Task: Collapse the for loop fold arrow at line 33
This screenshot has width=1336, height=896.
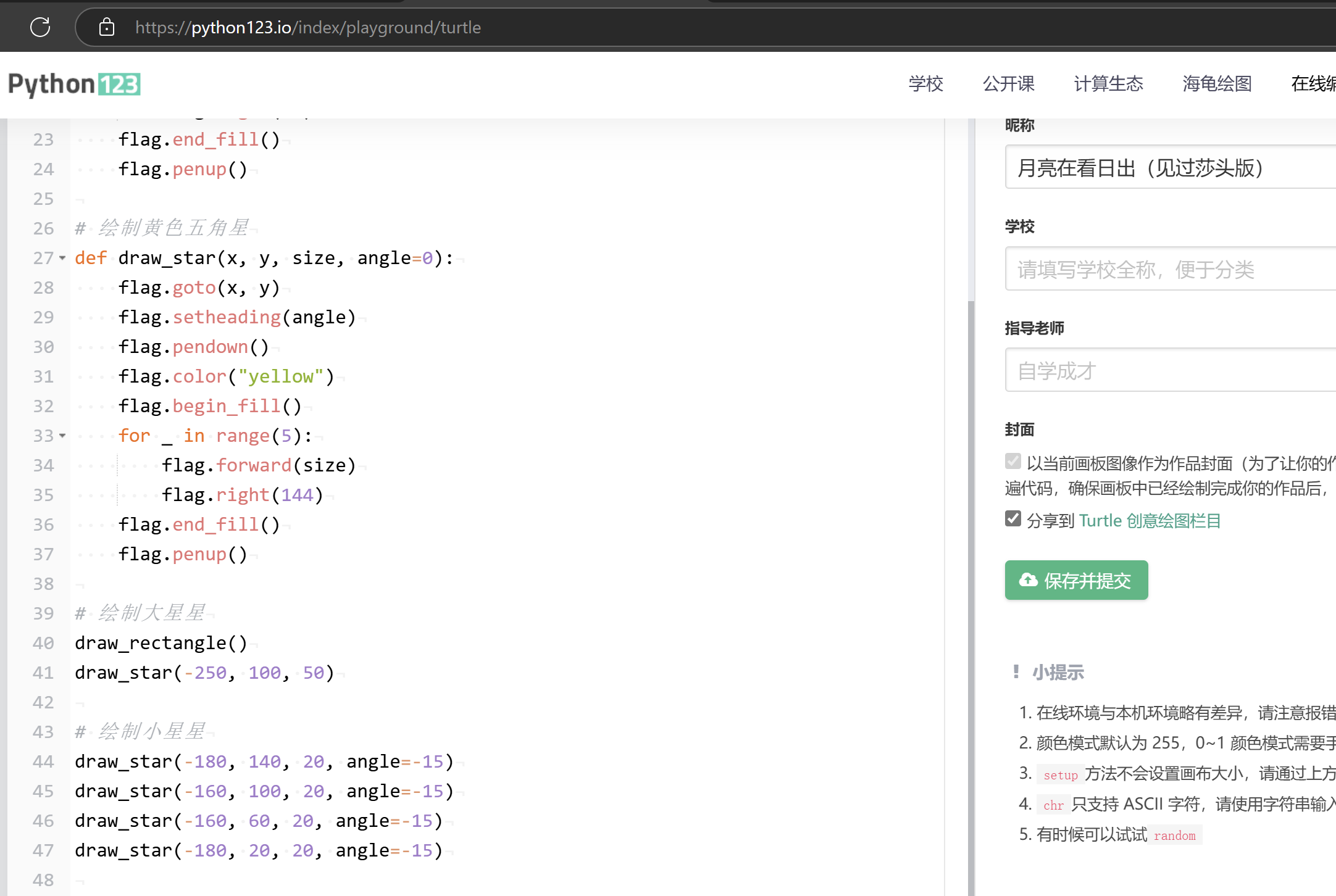Action: pos(62,436)
